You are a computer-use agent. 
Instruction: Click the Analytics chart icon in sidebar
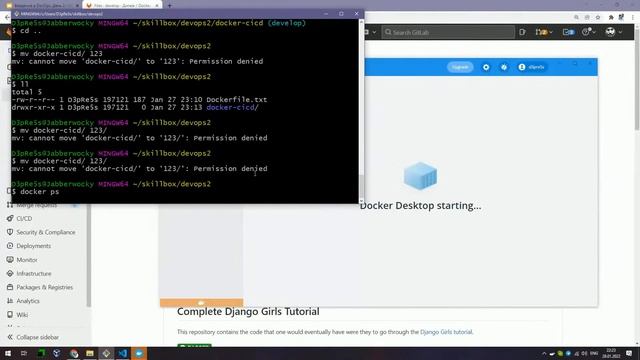(10, 301)
